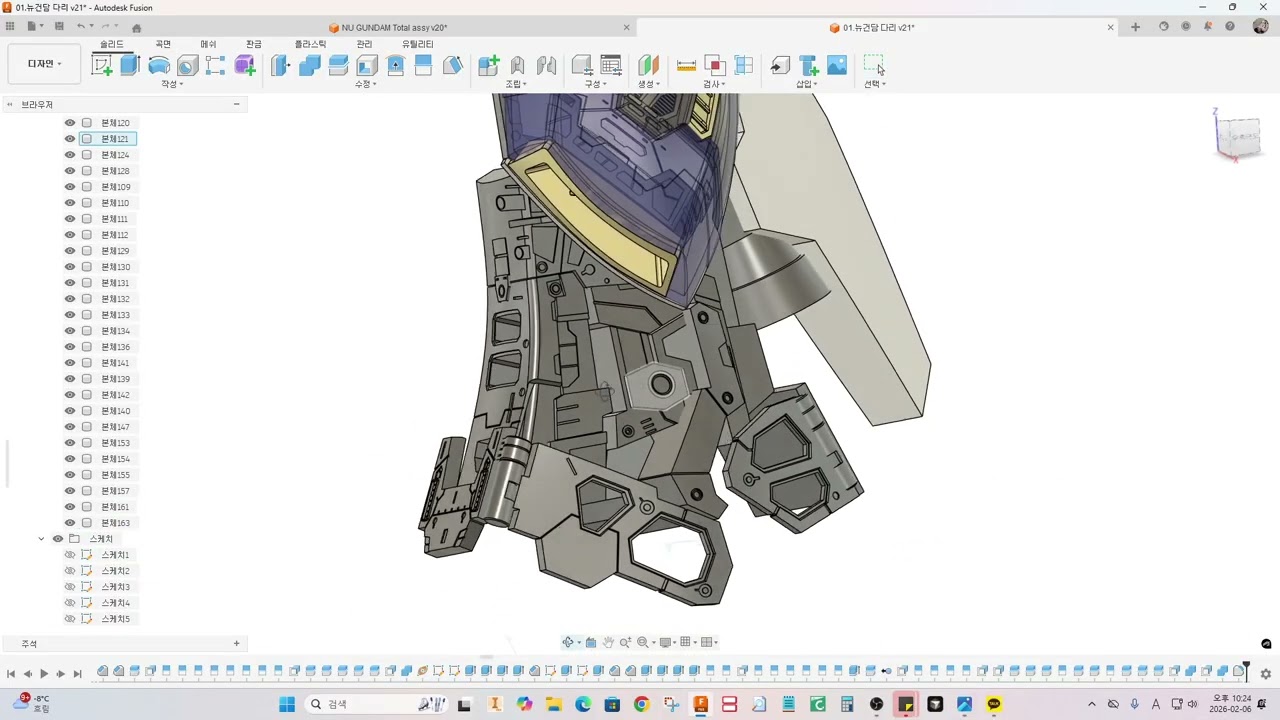The width and height of the screenshot is (1280, 720).
Task: Play the design timeline
Action: (x=44, y=674)
